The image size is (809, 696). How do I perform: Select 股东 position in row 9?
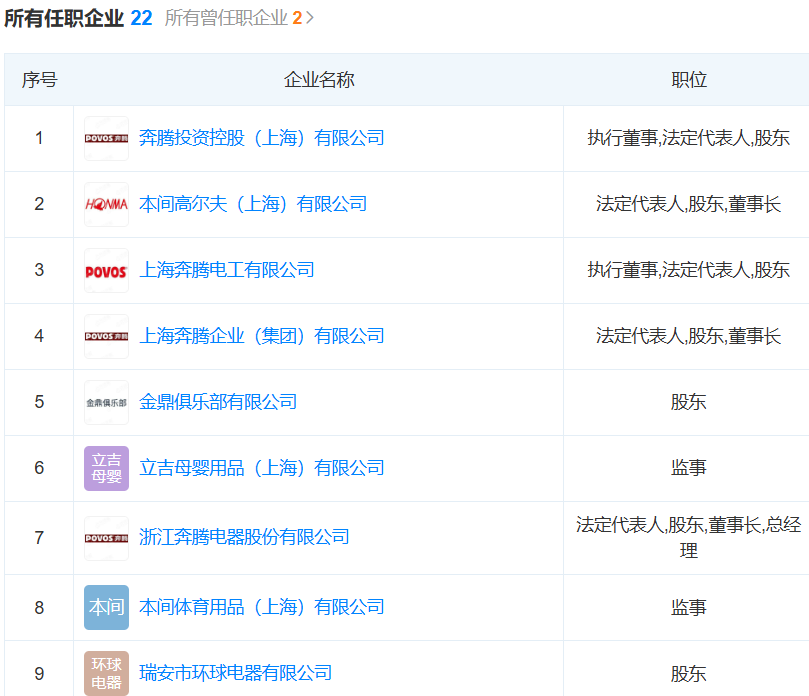(688, 673)
